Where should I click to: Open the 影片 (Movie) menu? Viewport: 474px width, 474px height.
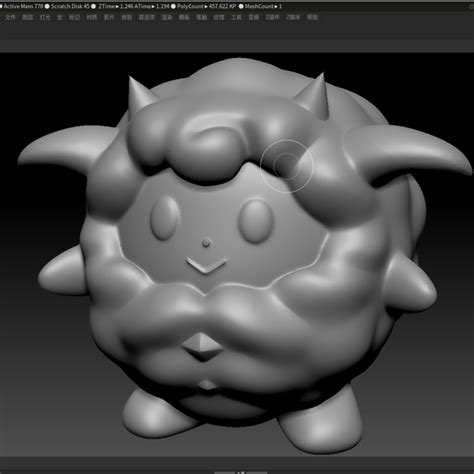coord(109,17)
